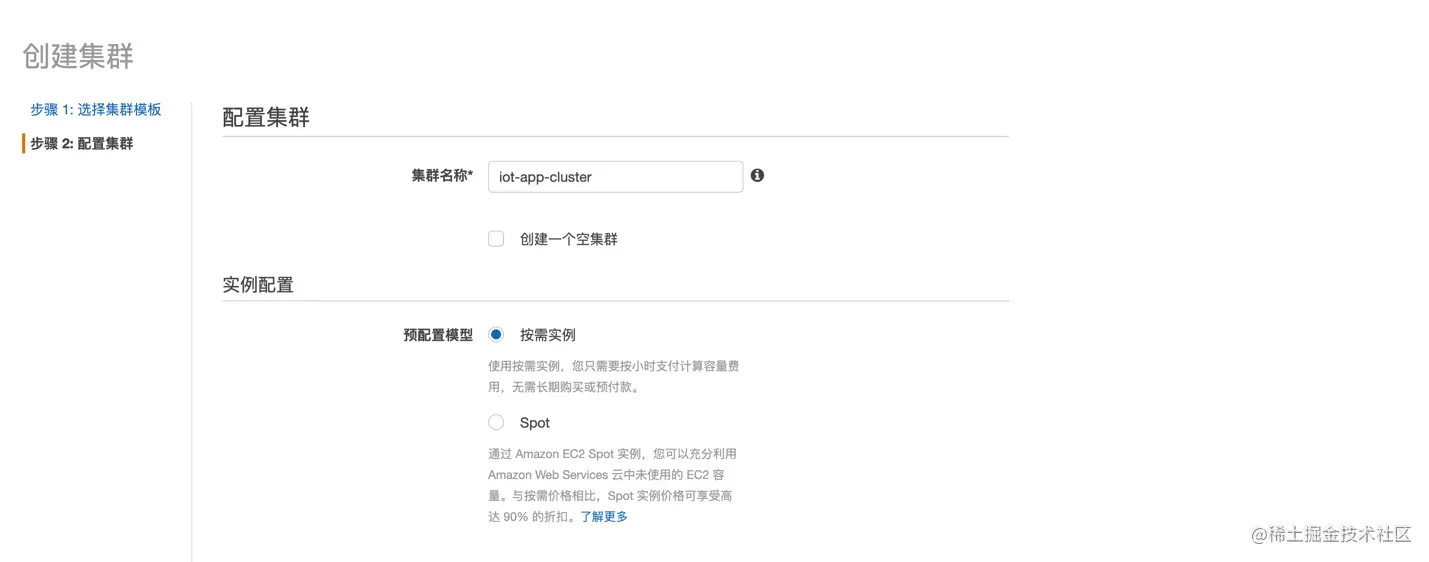This screenshot has height=562, width=1429.
Task: Click the 配置集群 section heading
Action: [x=266, y=118]
